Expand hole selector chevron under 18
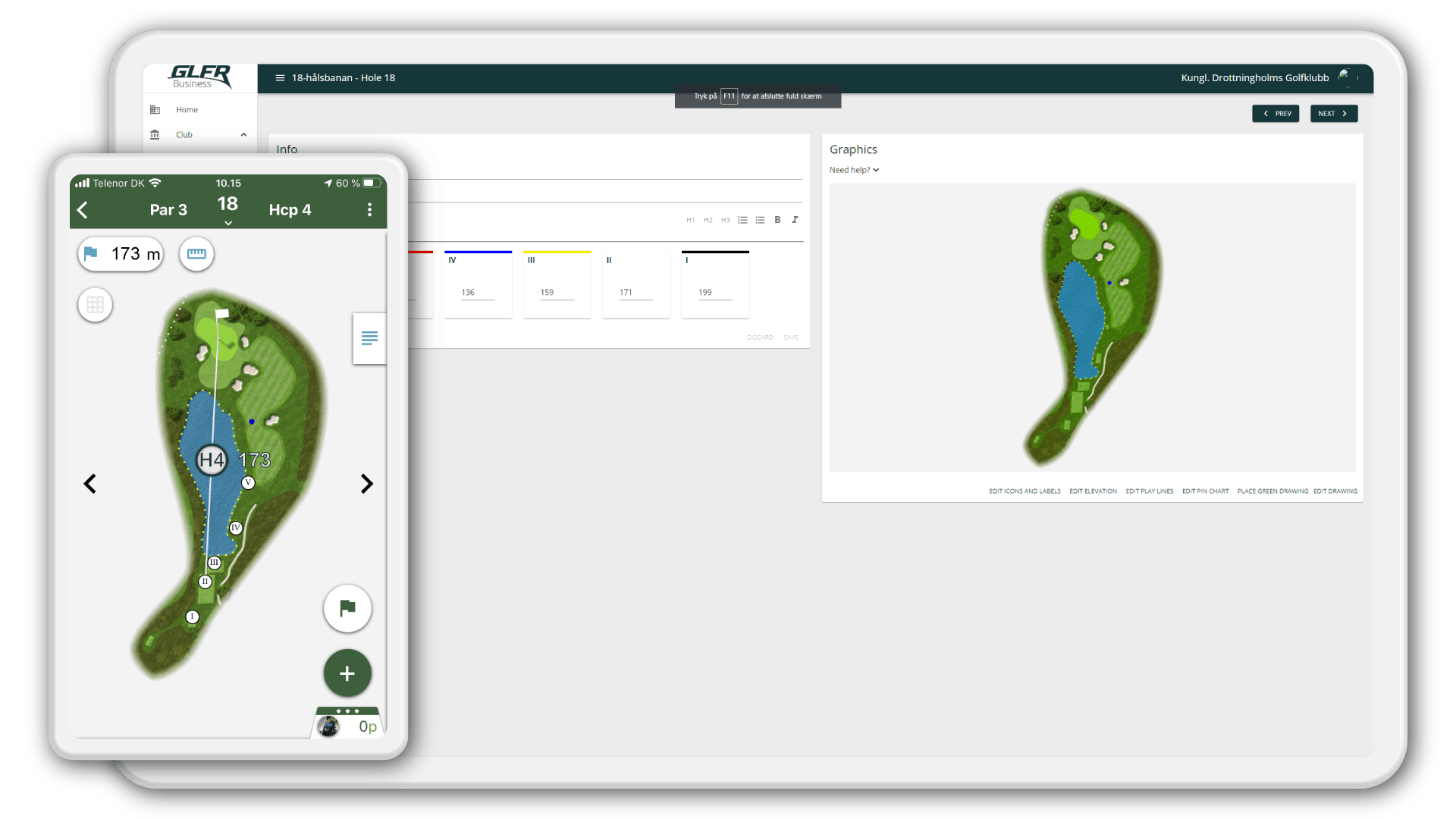The width and height of the screenshot is (1456, 819). point(227,223)
